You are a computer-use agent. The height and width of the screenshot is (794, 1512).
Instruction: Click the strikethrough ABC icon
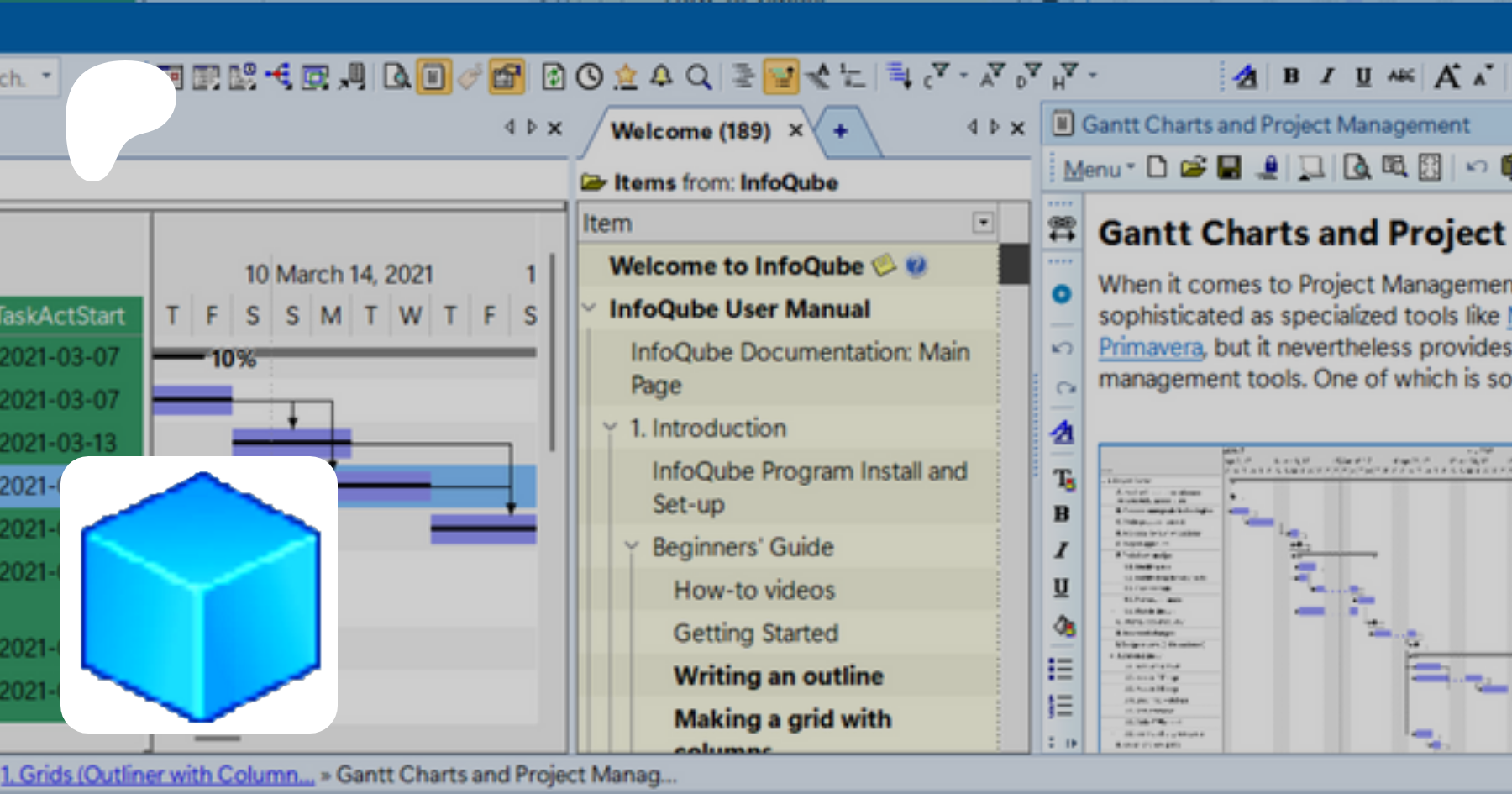coord(1400,76)
